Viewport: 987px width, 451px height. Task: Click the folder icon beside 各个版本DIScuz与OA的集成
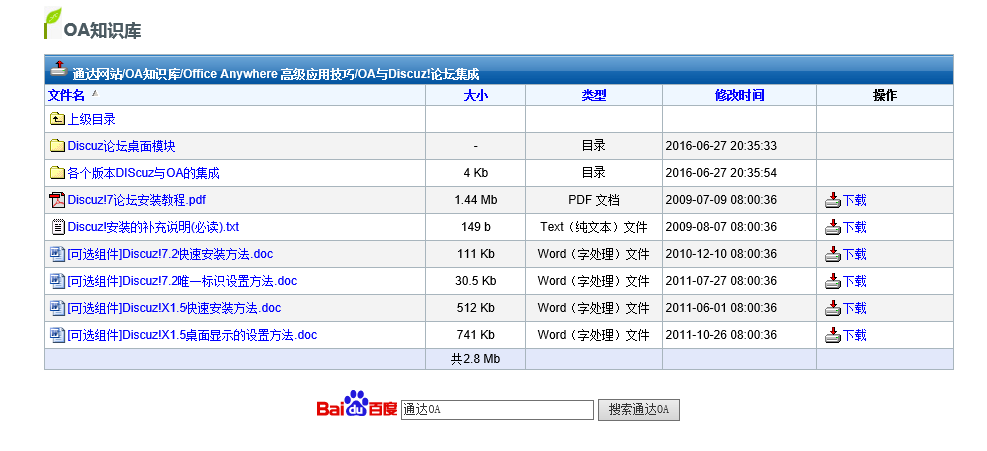click(x=57, y=173)
